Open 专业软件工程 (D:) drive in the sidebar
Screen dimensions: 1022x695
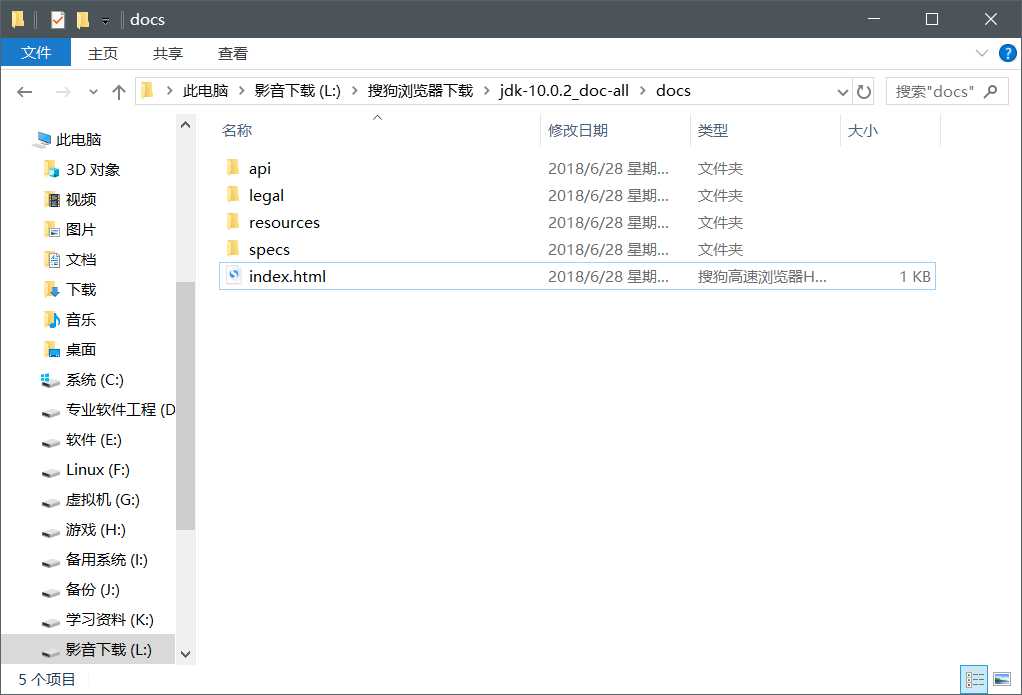click(121, 409)
